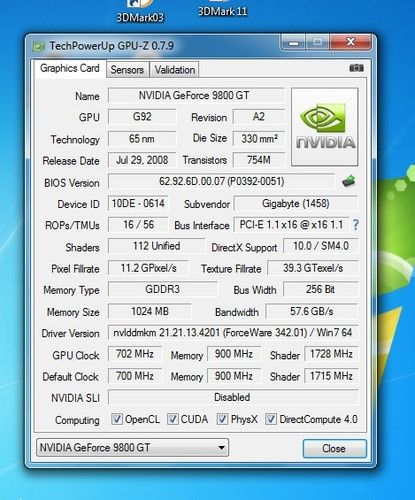Open the 3DMark 11 desktop shortcut

tap(223, 8)
